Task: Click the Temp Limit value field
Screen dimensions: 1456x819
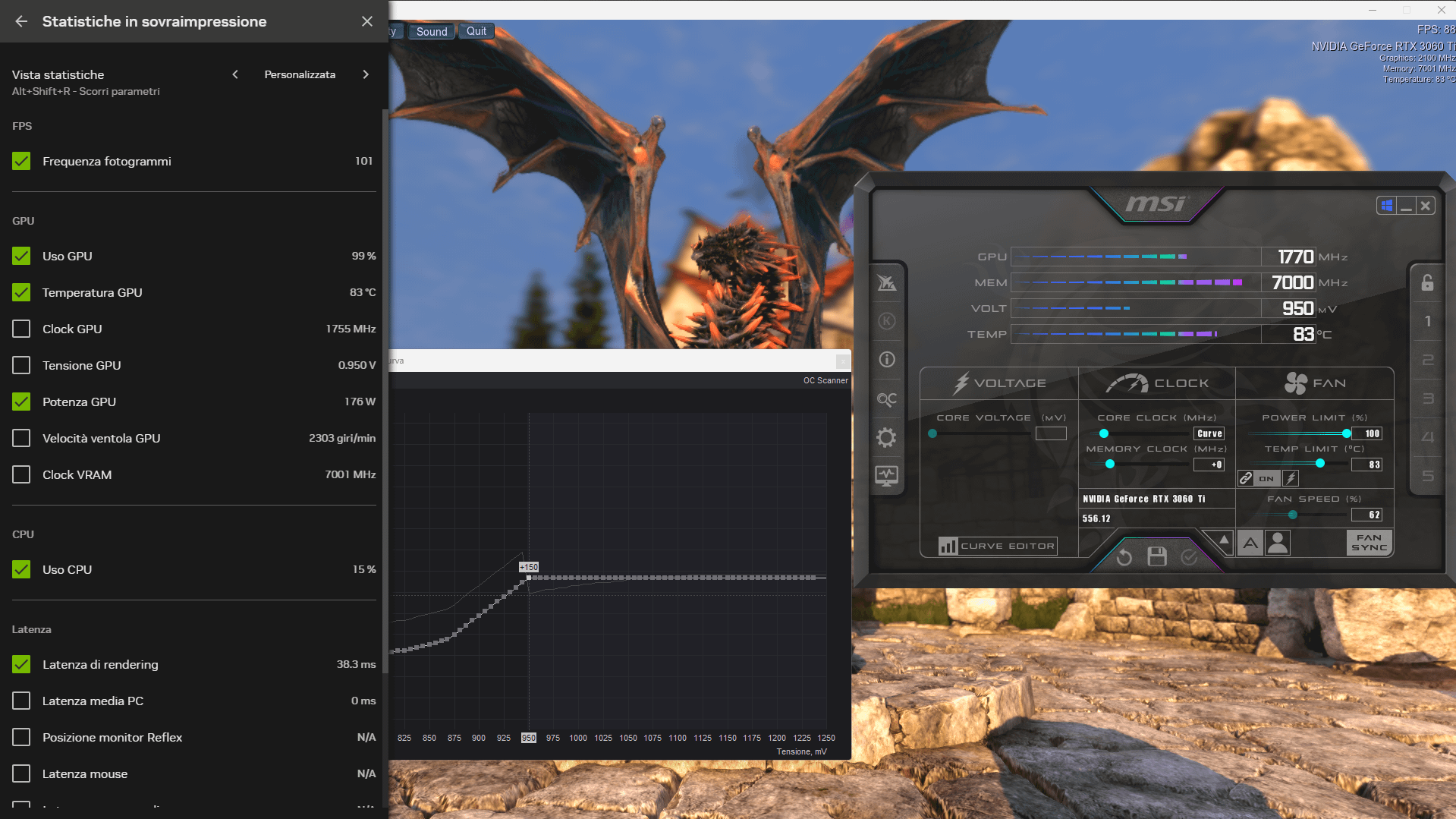Action: pyautogui.click(x=1367, y=465)
